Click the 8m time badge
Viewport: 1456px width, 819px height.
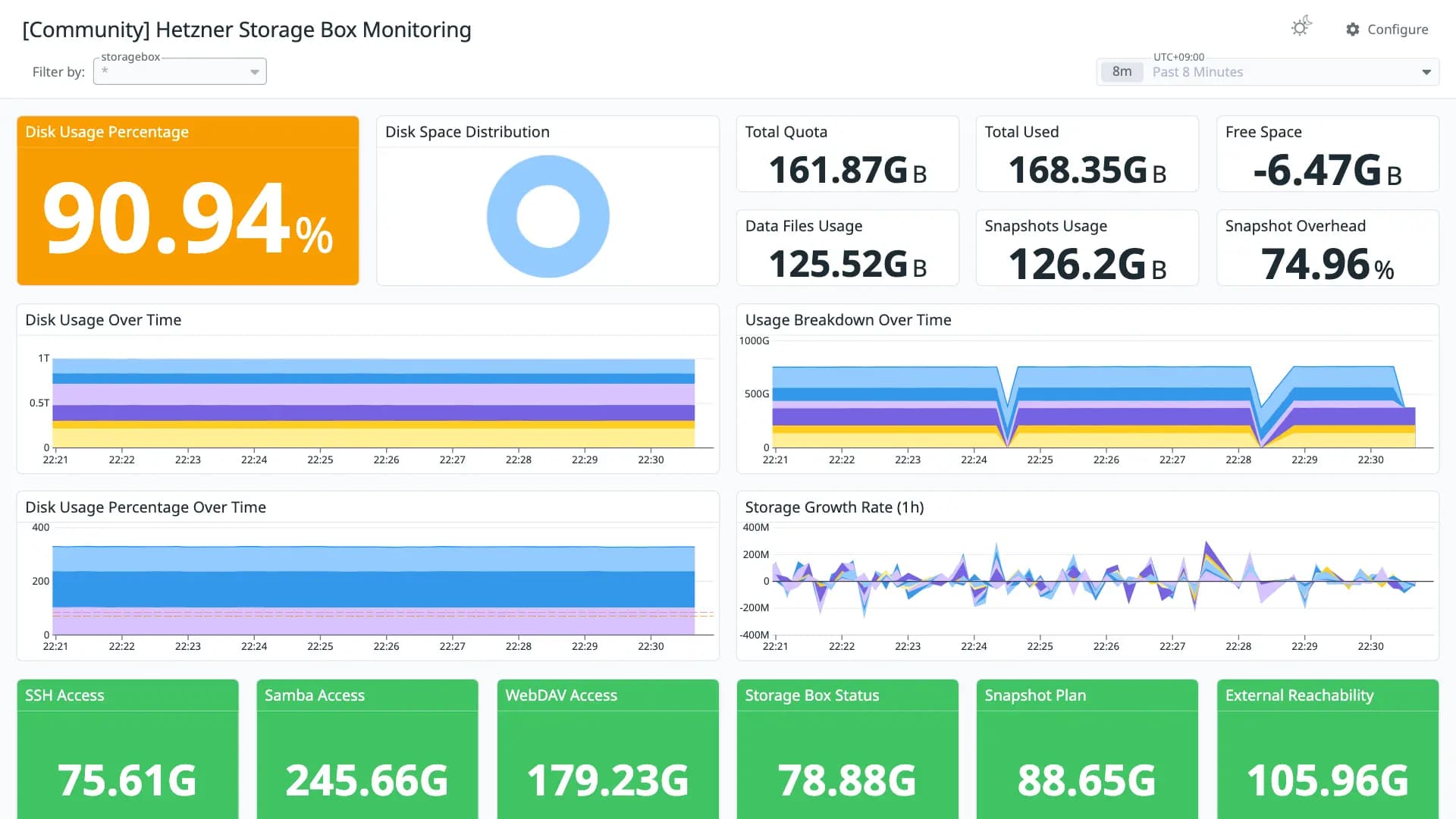[1122, 72]
